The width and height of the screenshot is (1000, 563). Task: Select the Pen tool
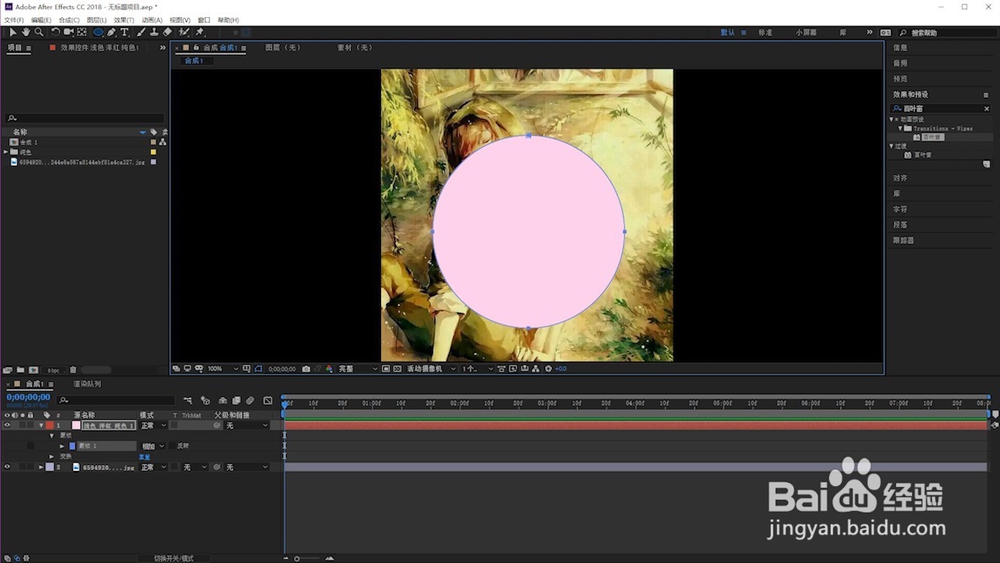(x=112, y=32)
